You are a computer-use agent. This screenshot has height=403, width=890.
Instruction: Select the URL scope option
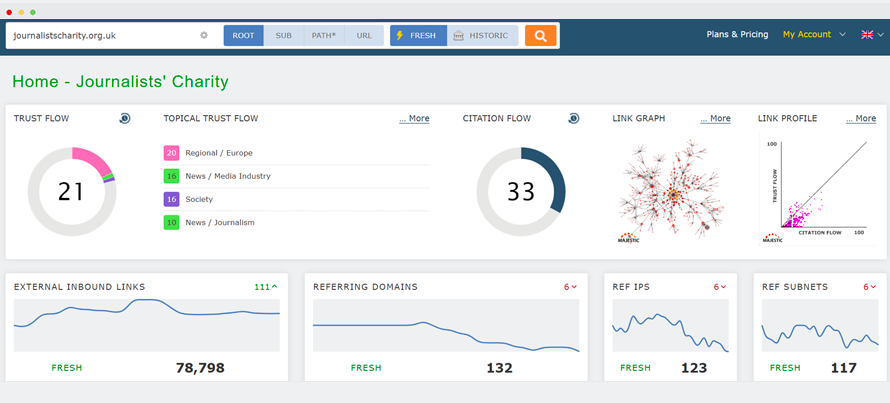click(364, 35)
